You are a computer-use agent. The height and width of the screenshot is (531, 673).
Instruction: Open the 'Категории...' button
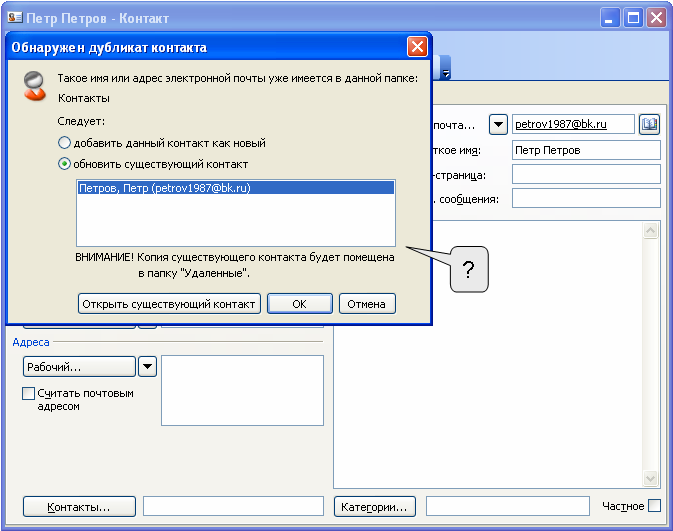[375, 507]
